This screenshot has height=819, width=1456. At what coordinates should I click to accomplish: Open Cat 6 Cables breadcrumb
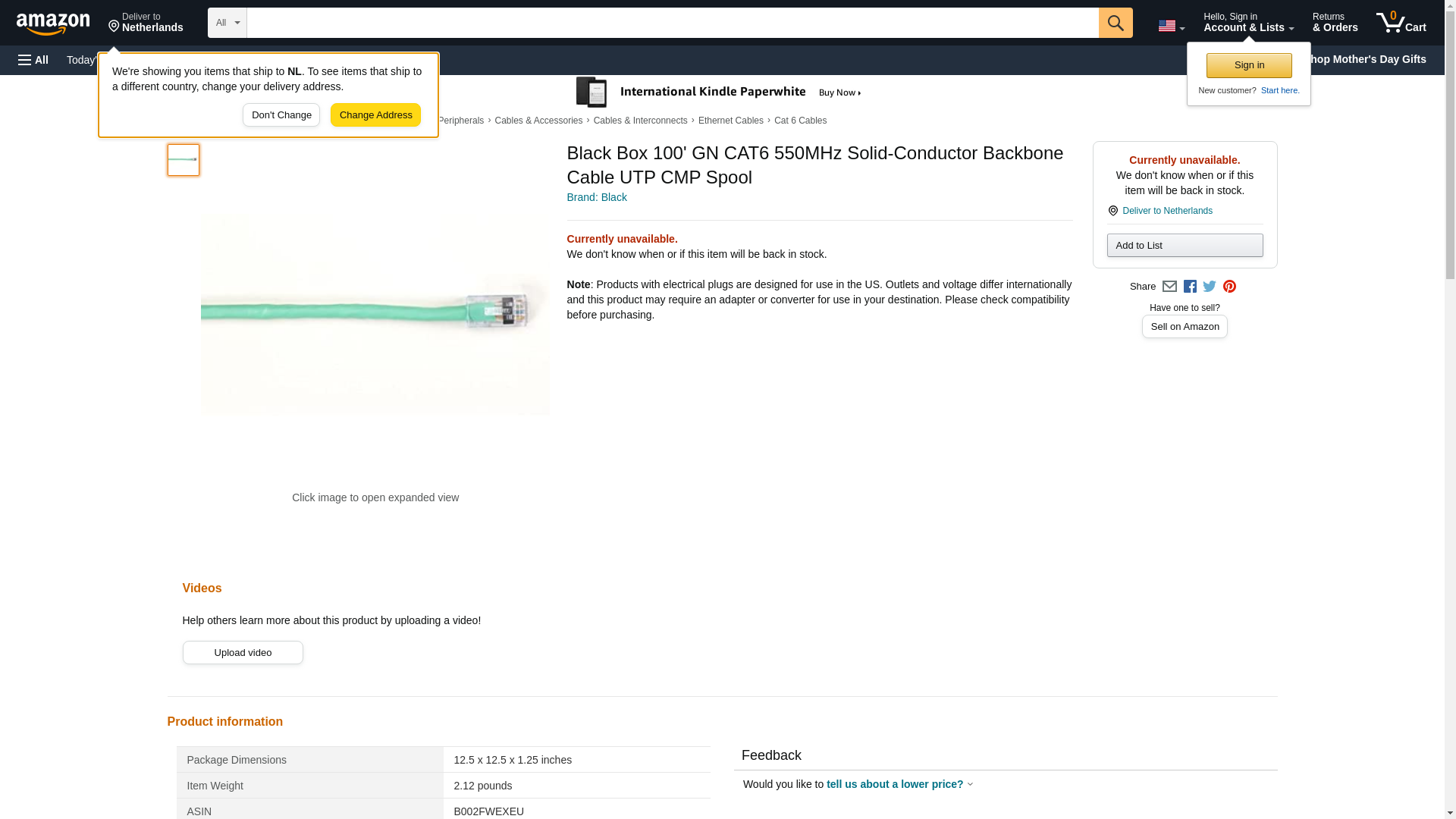[x=800, y=121]
